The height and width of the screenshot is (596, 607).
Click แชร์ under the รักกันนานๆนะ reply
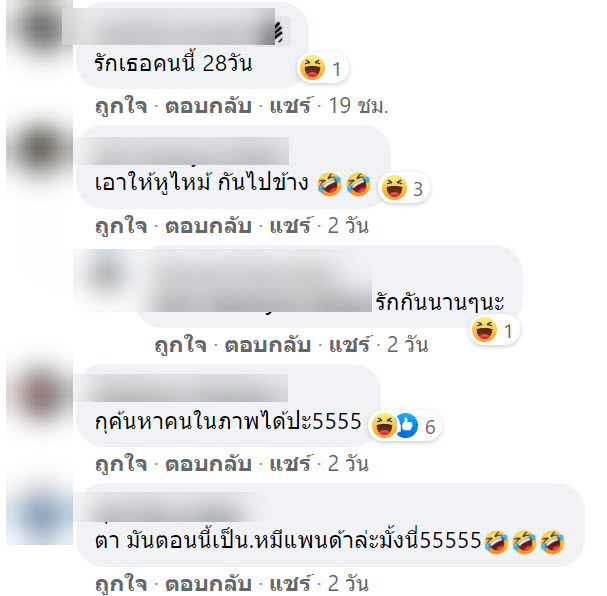[349, 345]
